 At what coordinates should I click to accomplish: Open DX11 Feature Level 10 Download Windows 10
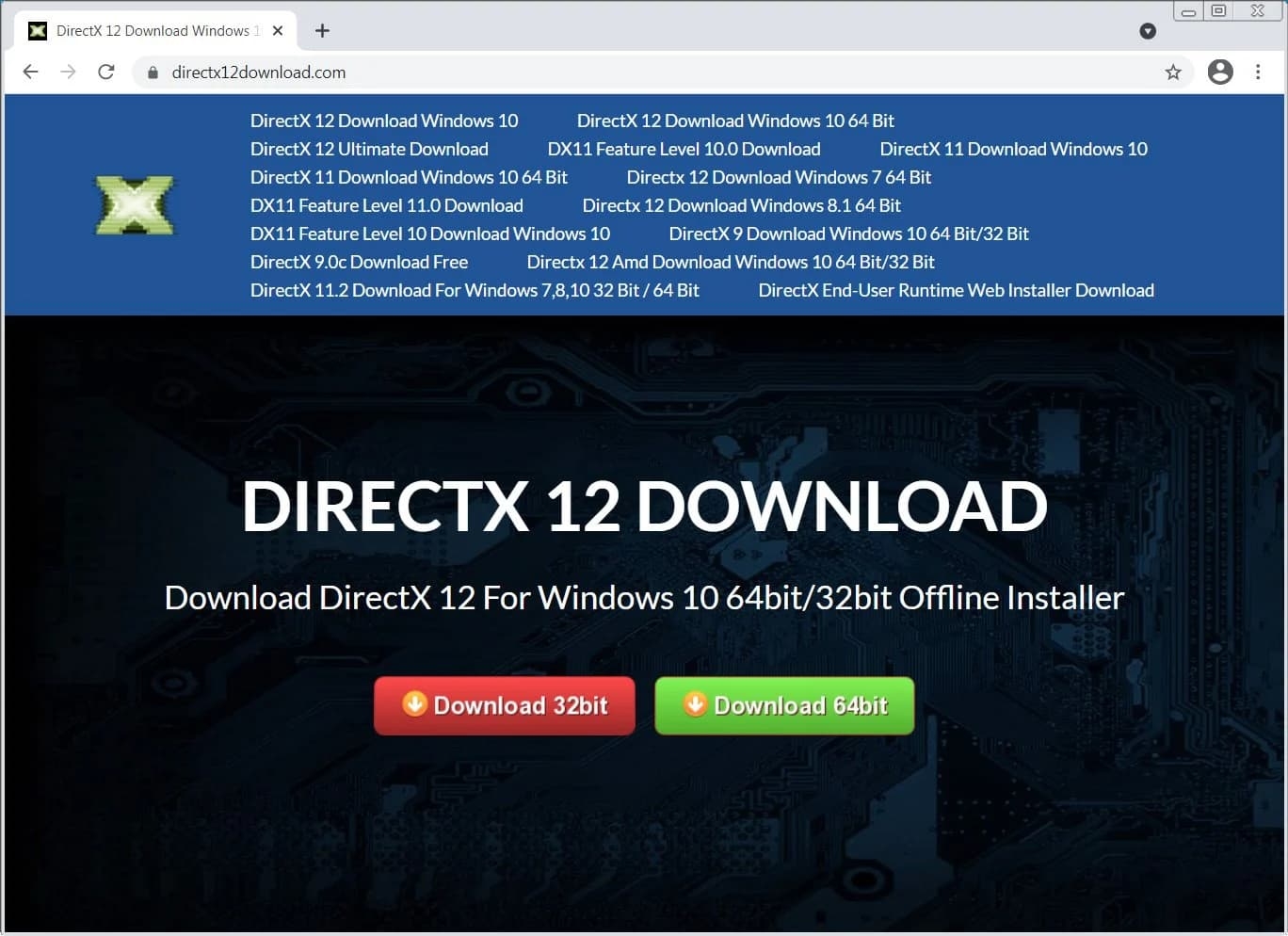430,234
